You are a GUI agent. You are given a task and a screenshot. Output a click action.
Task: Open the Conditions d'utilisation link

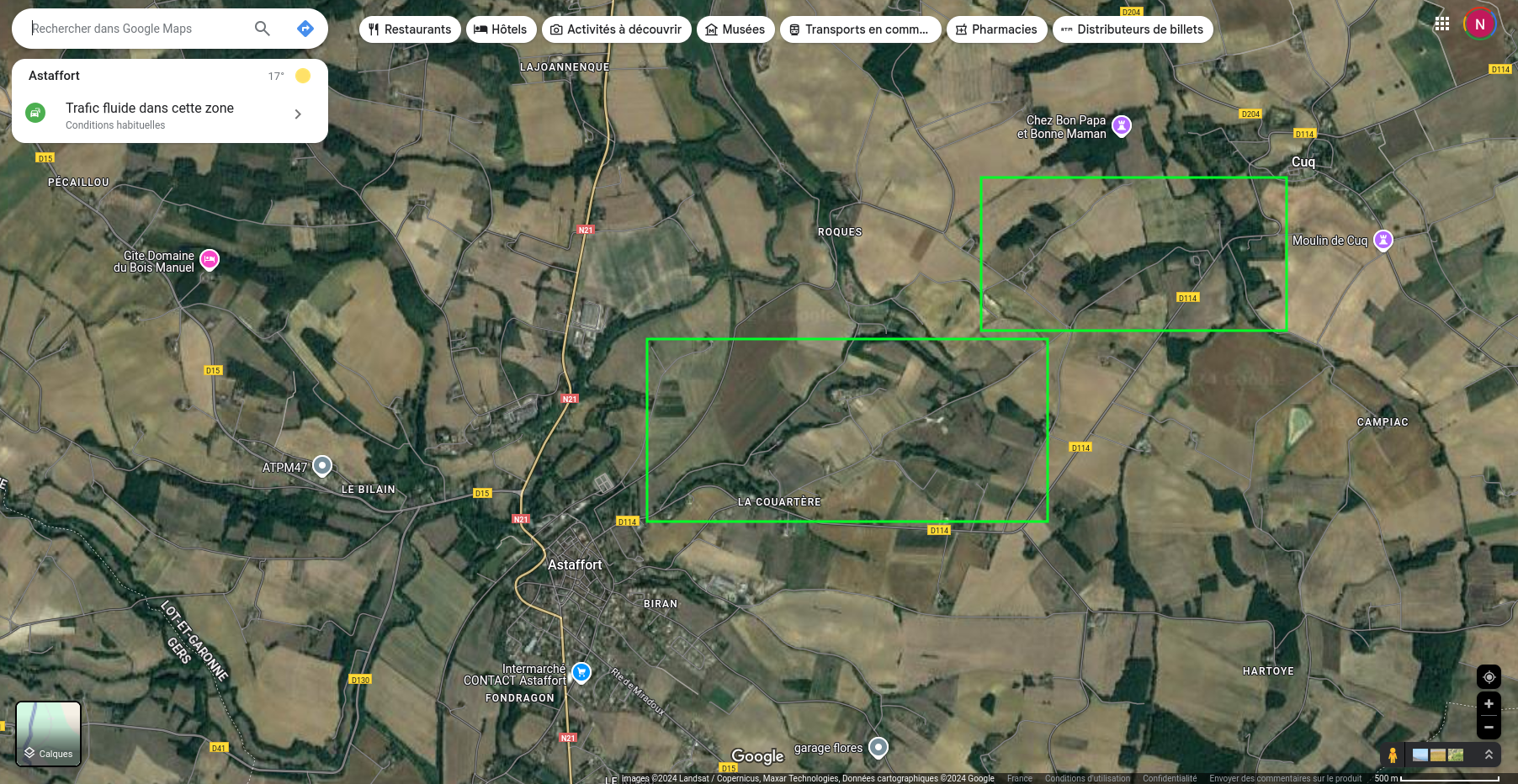pyautogui.click(x=1087, y=778)
